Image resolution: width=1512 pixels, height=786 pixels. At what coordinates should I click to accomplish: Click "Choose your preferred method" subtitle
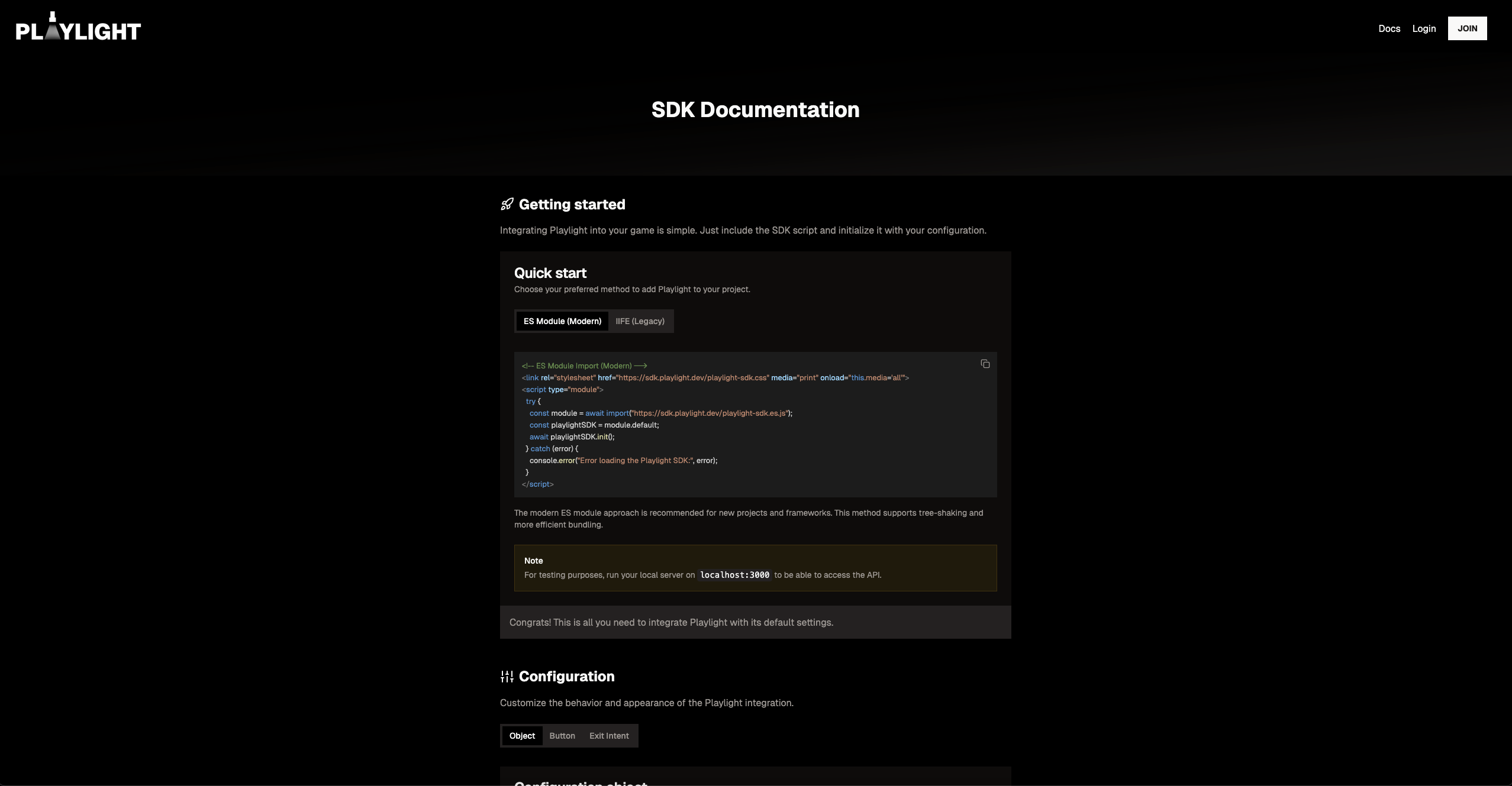tap(632, 289)
